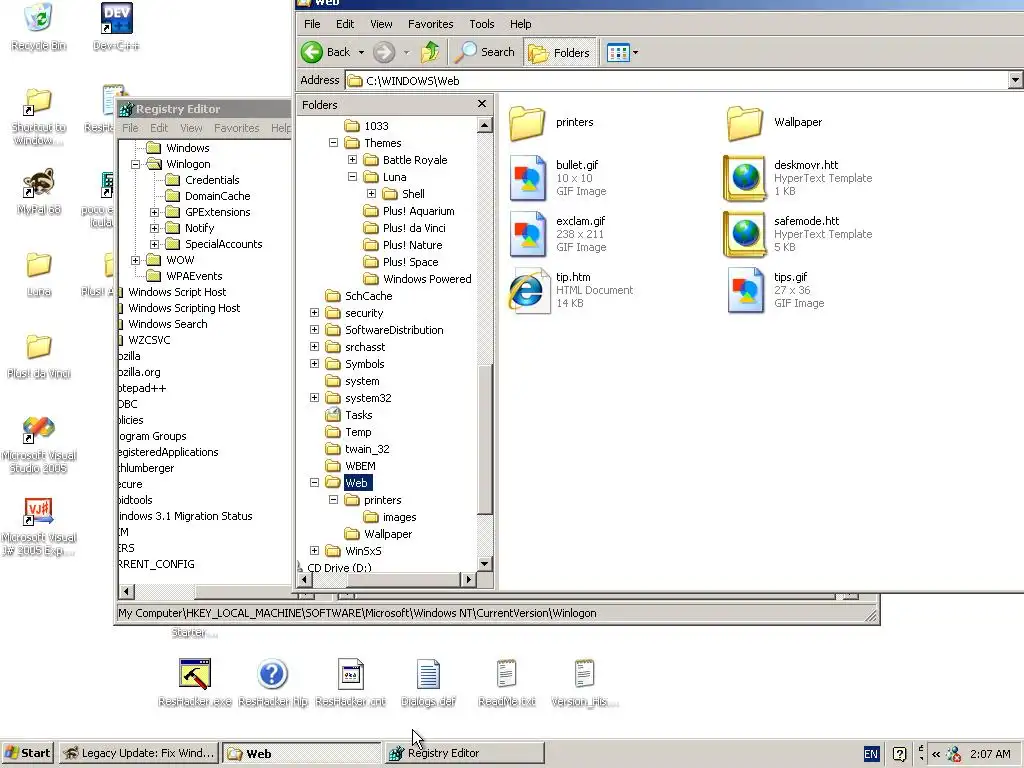Select Microsoft Visual Studio 2005 desktop icon
This screenshot has width=1024, height=768.
coord(39,444)
